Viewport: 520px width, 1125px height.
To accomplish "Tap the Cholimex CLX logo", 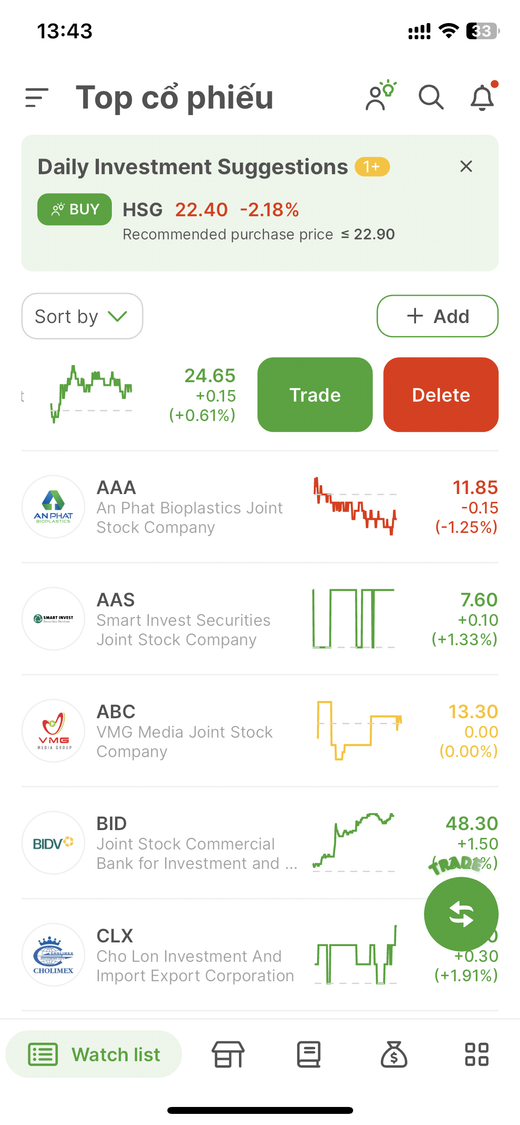I will (53, 955).
